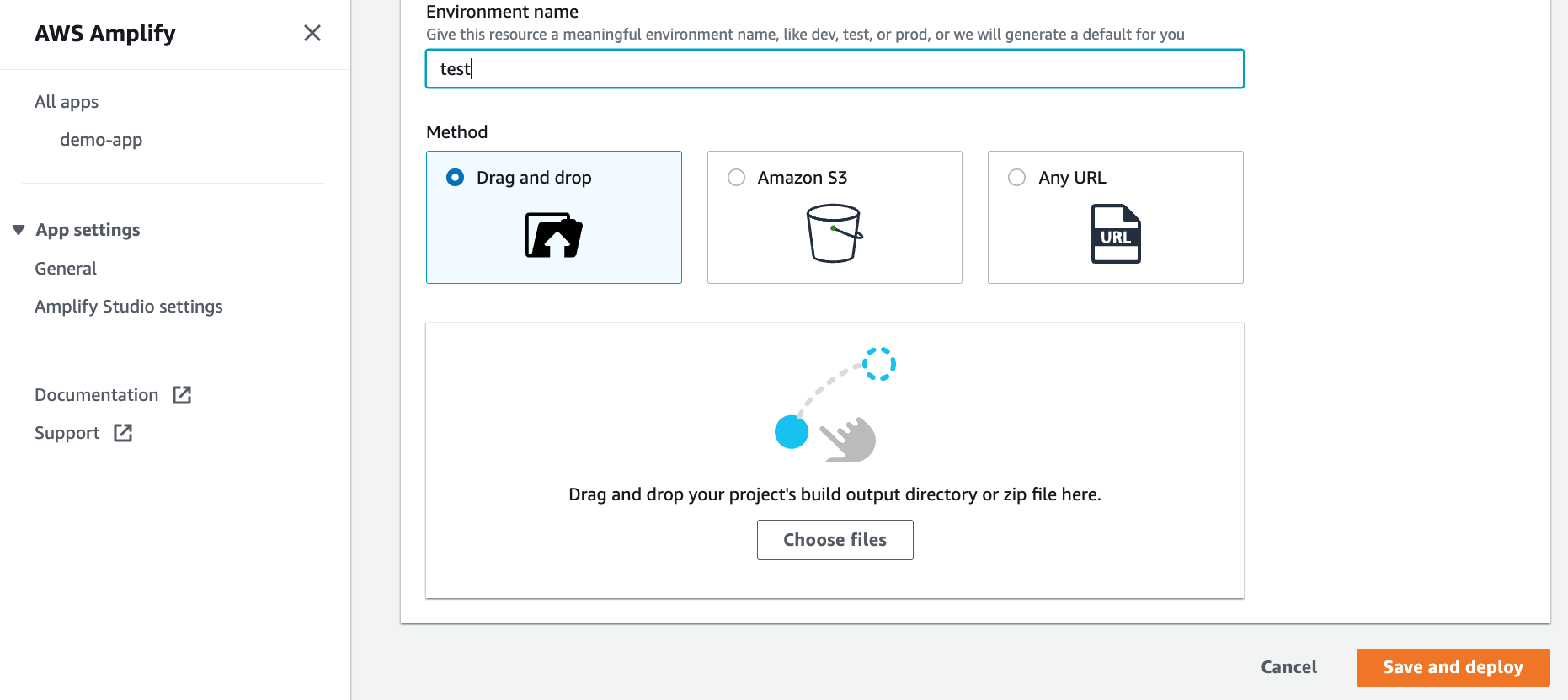Click the external link icon beside Documentation
The height and width of the screenshot is (700, 1568).
tap(182, 394)
